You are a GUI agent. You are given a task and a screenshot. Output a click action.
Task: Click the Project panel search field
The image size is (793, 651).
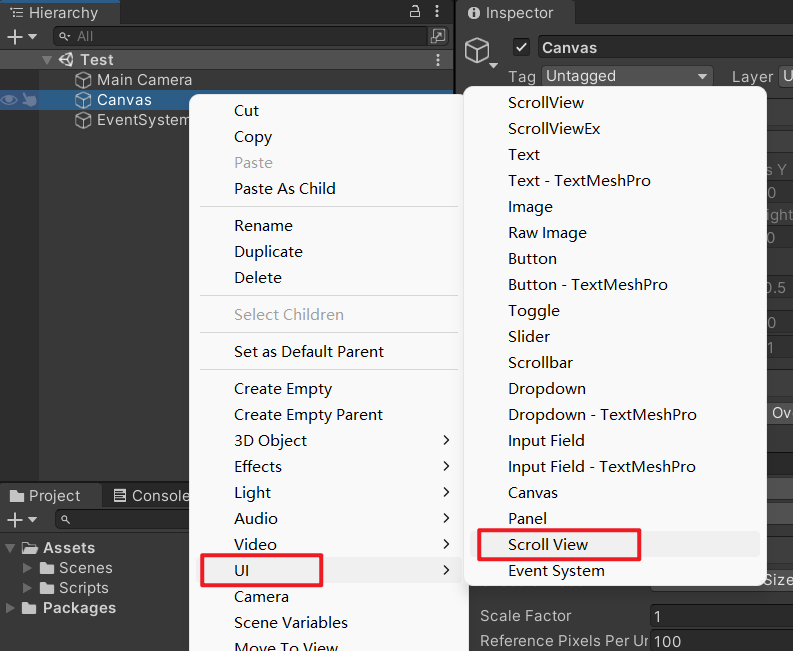coord(122,519)
